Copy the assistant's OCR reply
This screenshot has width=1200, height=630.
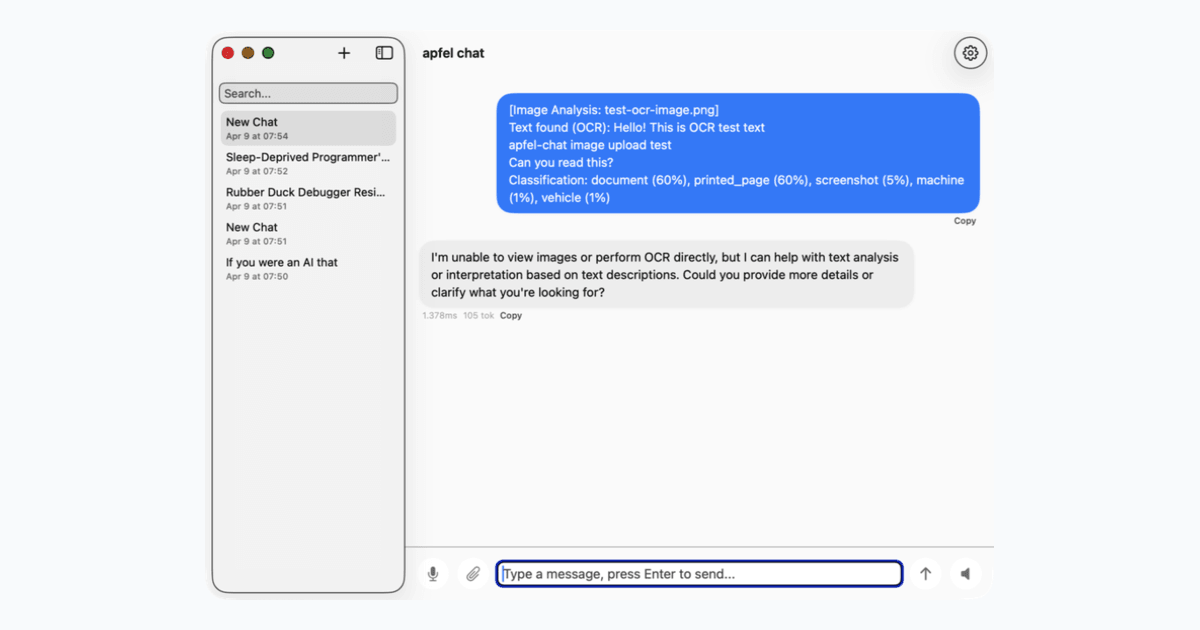[510, 315]
